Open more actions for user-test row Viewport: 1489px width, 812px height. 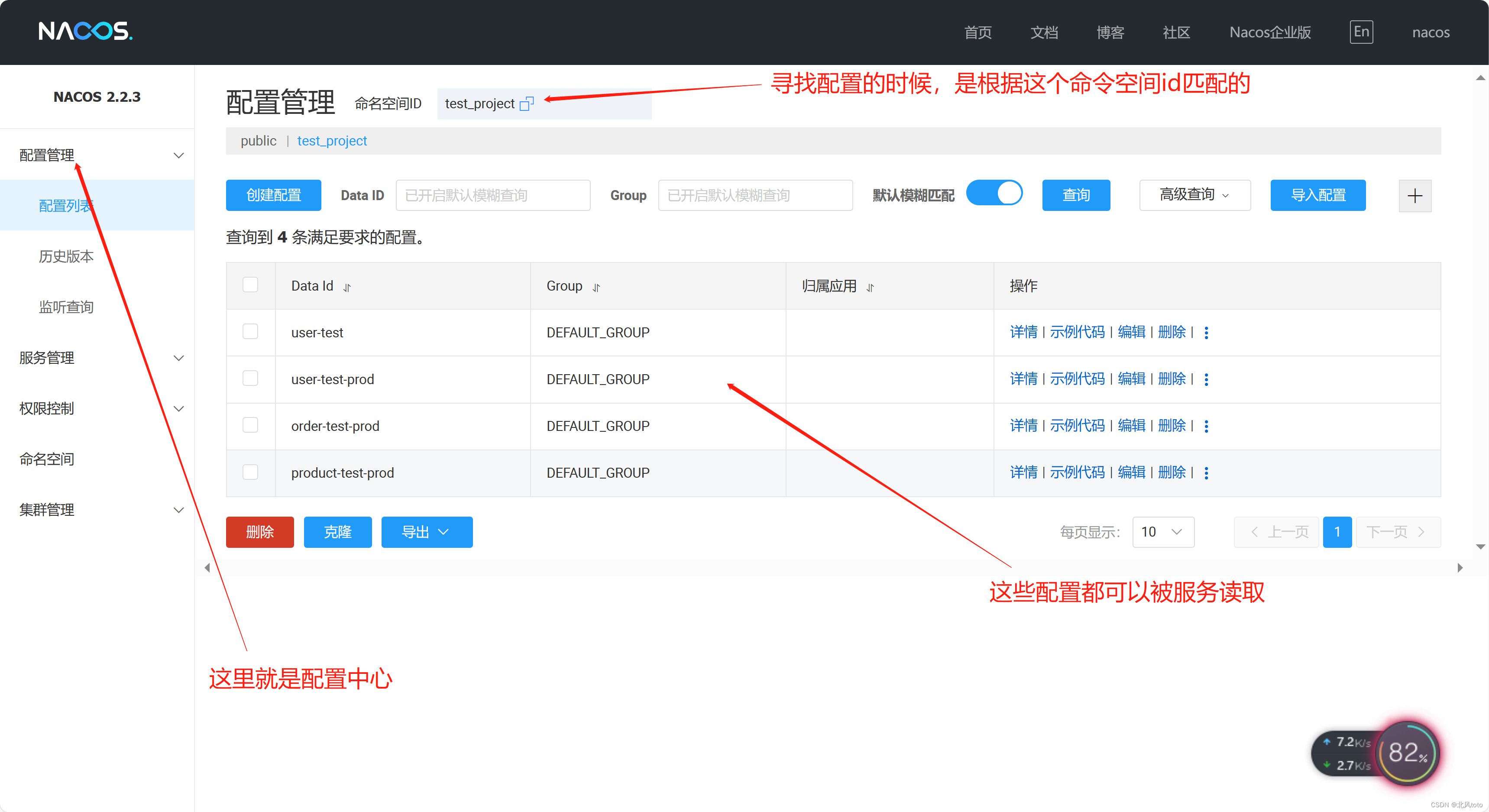click(1206, 332)
